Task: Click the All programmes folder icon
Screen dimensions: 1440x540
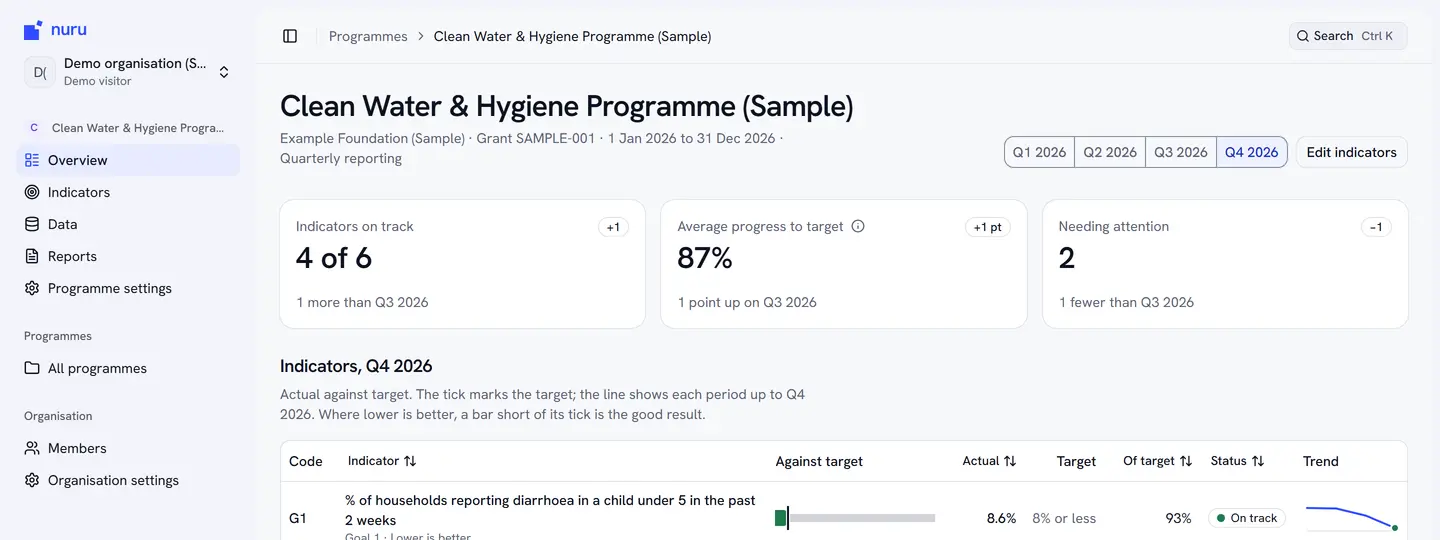Action: coord(32,368)
